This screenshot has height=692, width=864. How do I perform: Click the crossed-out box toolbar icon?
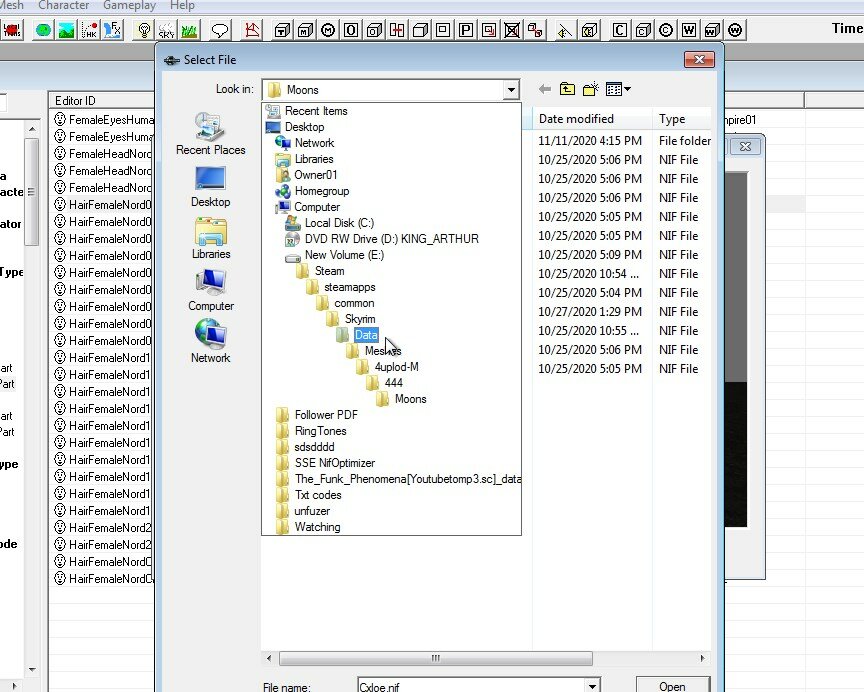pyautogui.click(x=512, y=30)
